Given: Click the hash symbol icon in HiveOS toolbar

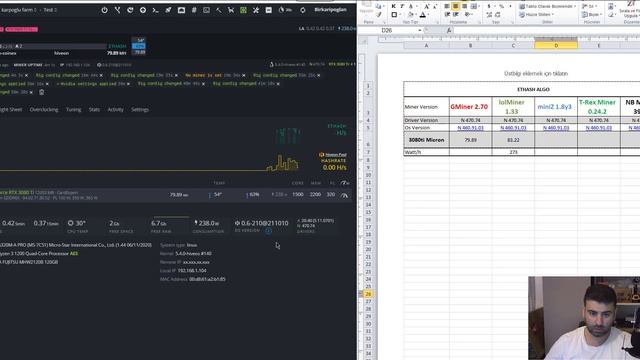Looking at the screenshot, I should click(194, 10).
